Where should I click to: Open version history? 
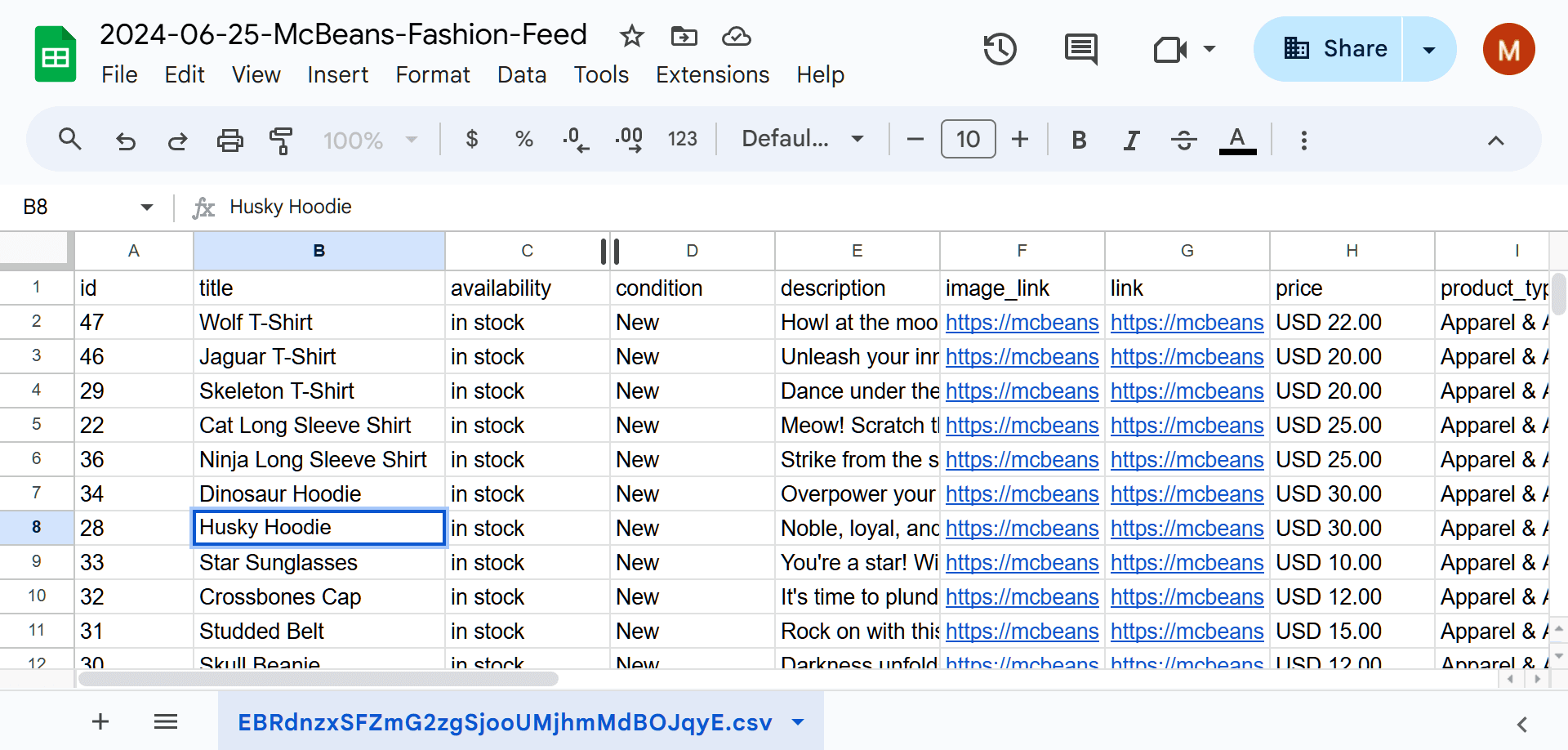pyautogui.click(x=1000, y=49)
